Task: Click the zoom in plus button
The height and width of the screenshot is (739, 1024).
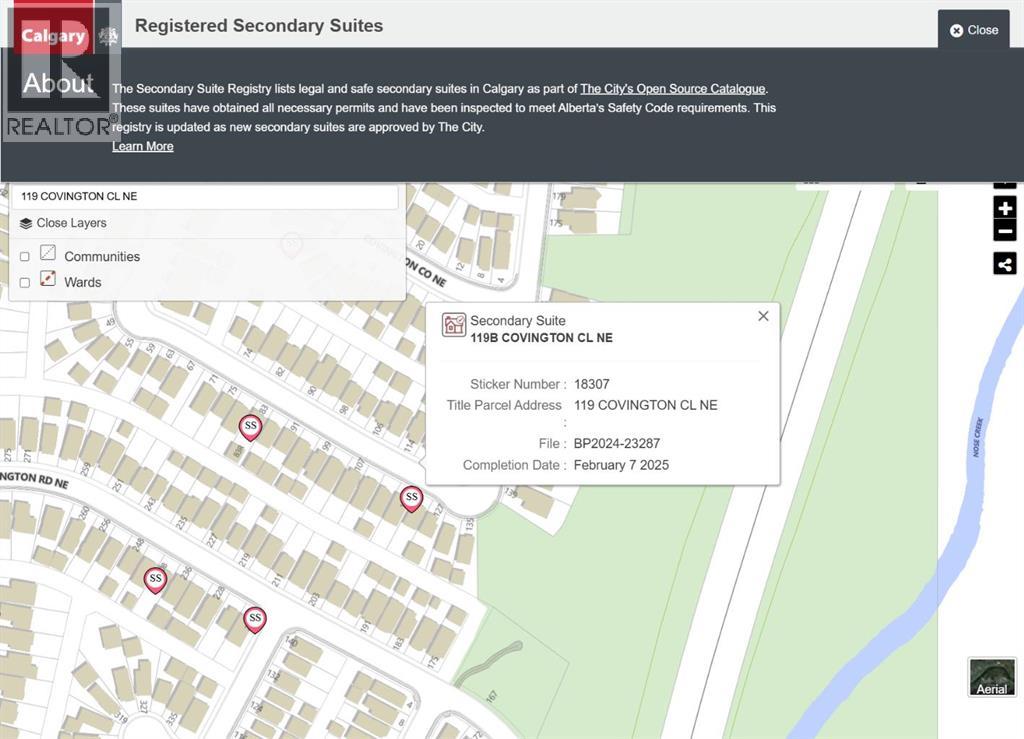Action: pos(1005,209)
